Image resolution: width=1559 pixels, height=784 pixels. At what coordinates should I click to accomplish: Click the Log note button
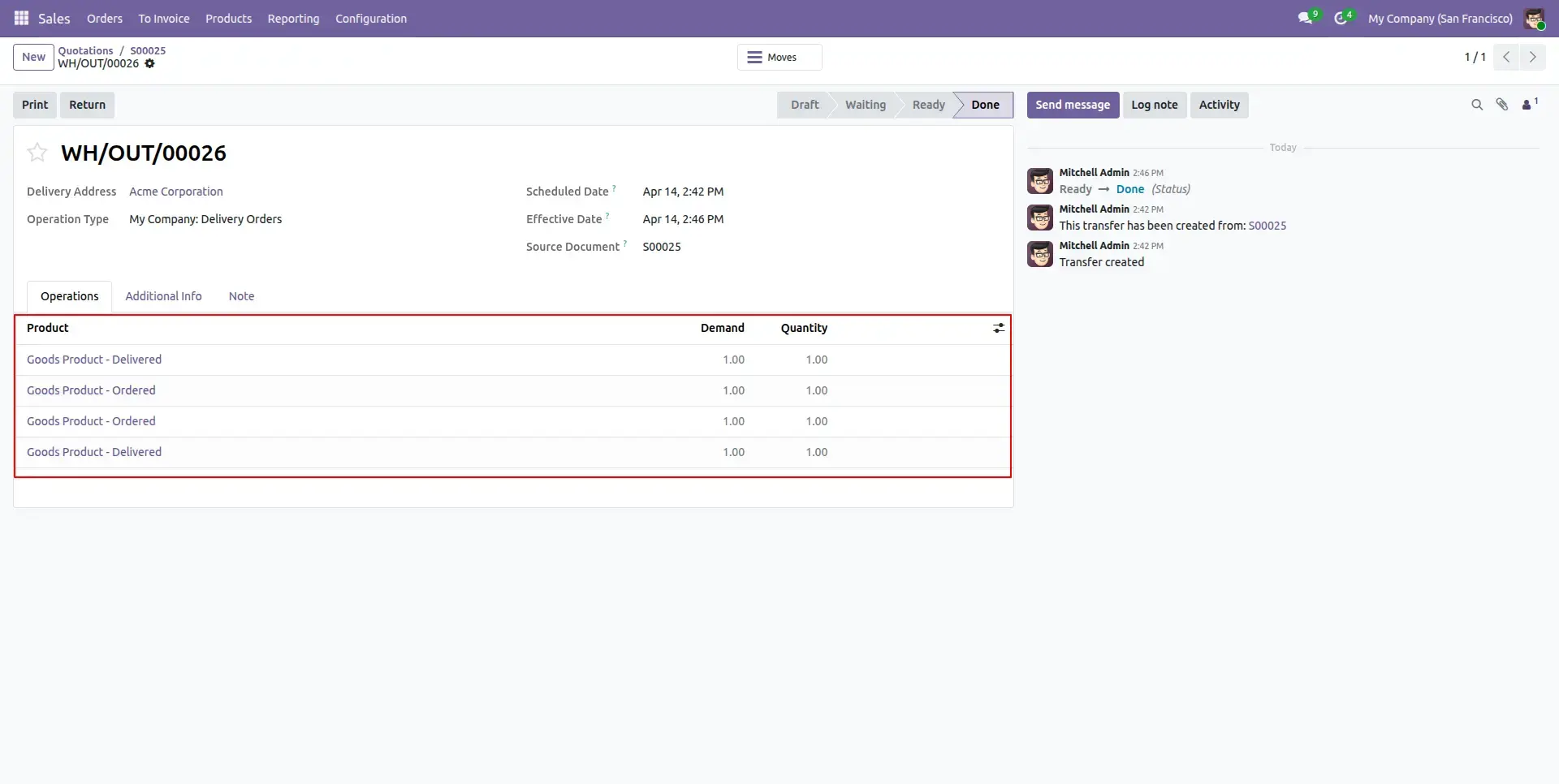coord(1154,105)
